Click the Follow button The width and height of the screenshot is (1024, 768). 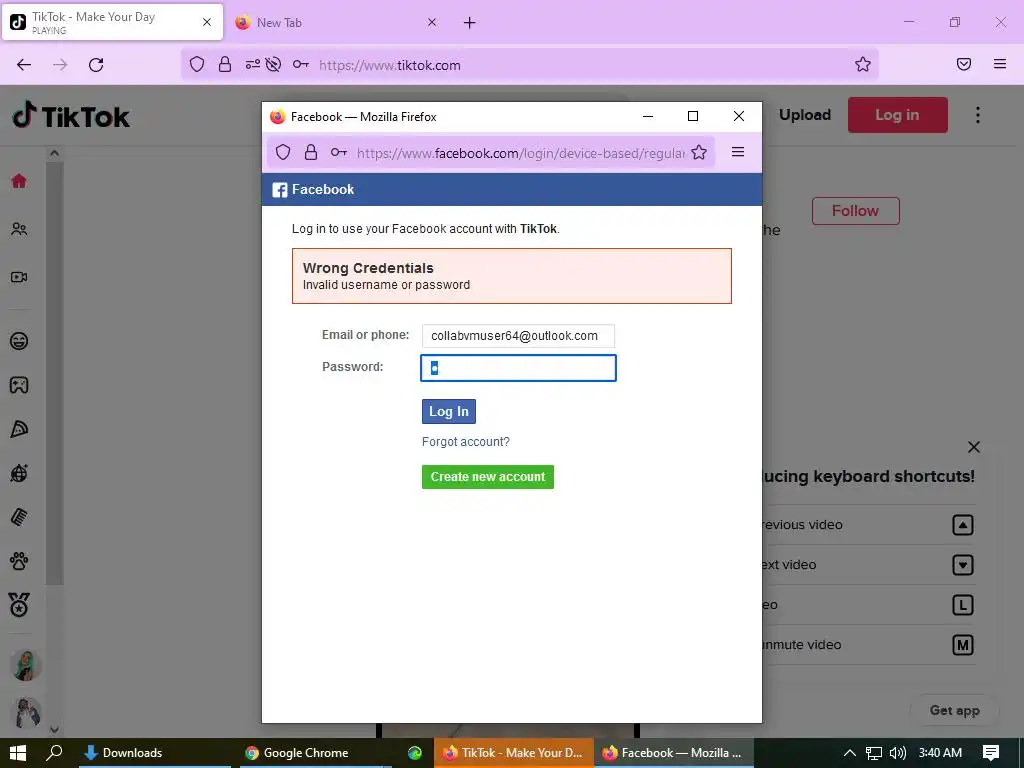(856, 211)
